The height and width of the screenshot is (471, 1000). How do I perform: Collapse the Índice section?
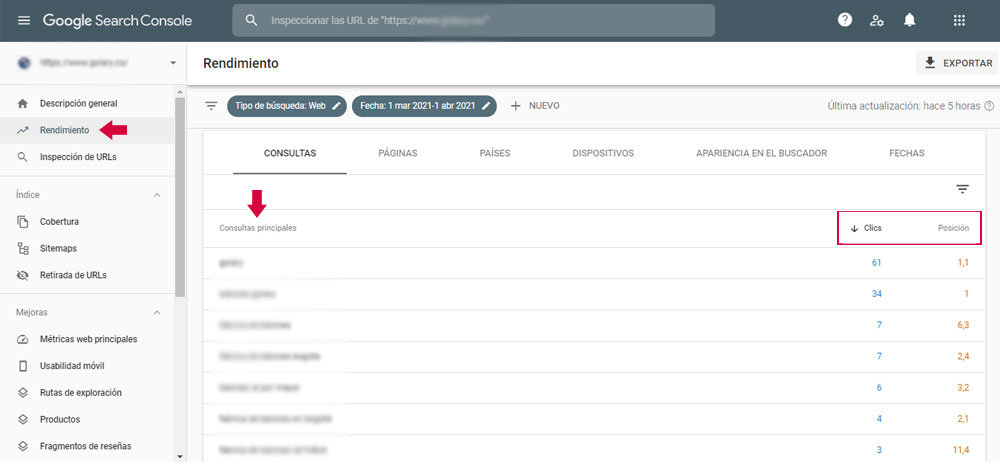click(x=157, y=195)
